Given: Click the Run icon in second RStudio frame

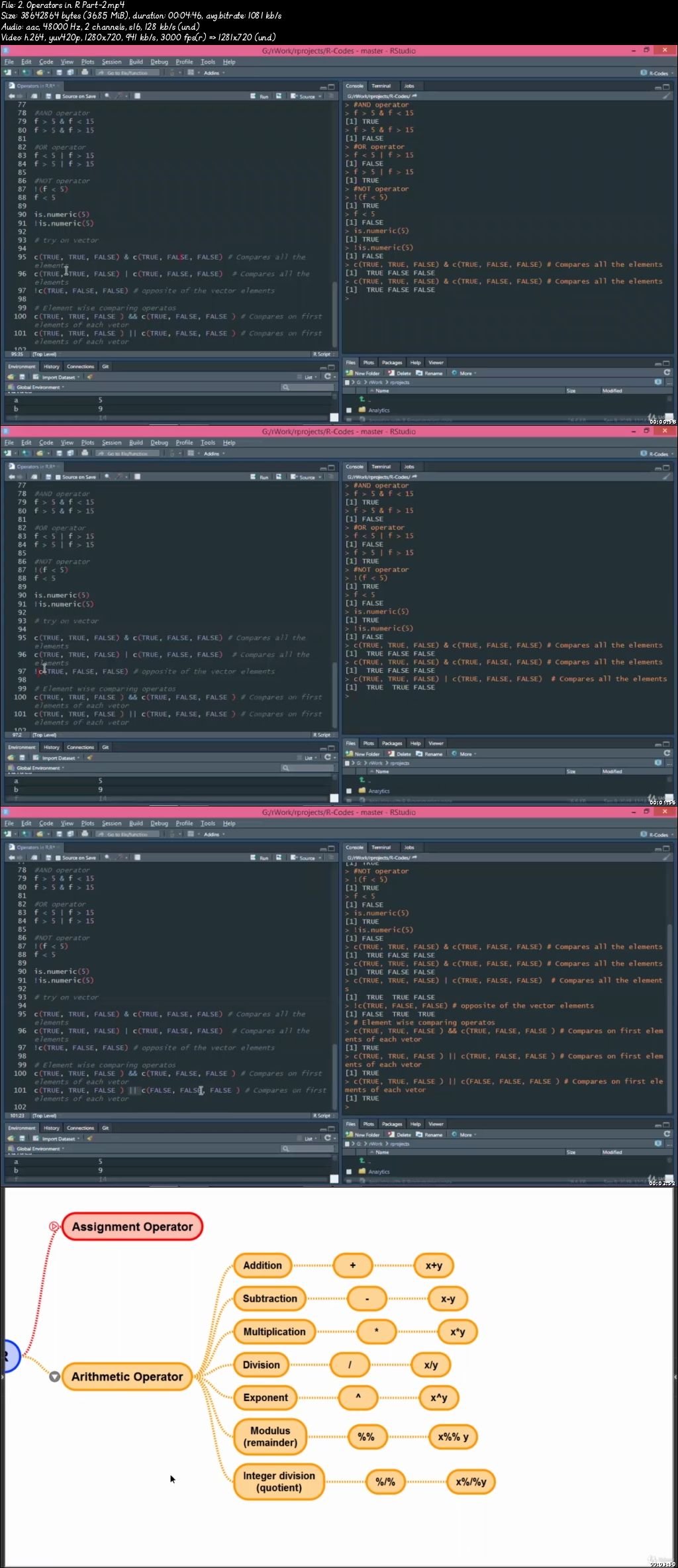Looking at the screenshot, I should [x=260, y=477].
